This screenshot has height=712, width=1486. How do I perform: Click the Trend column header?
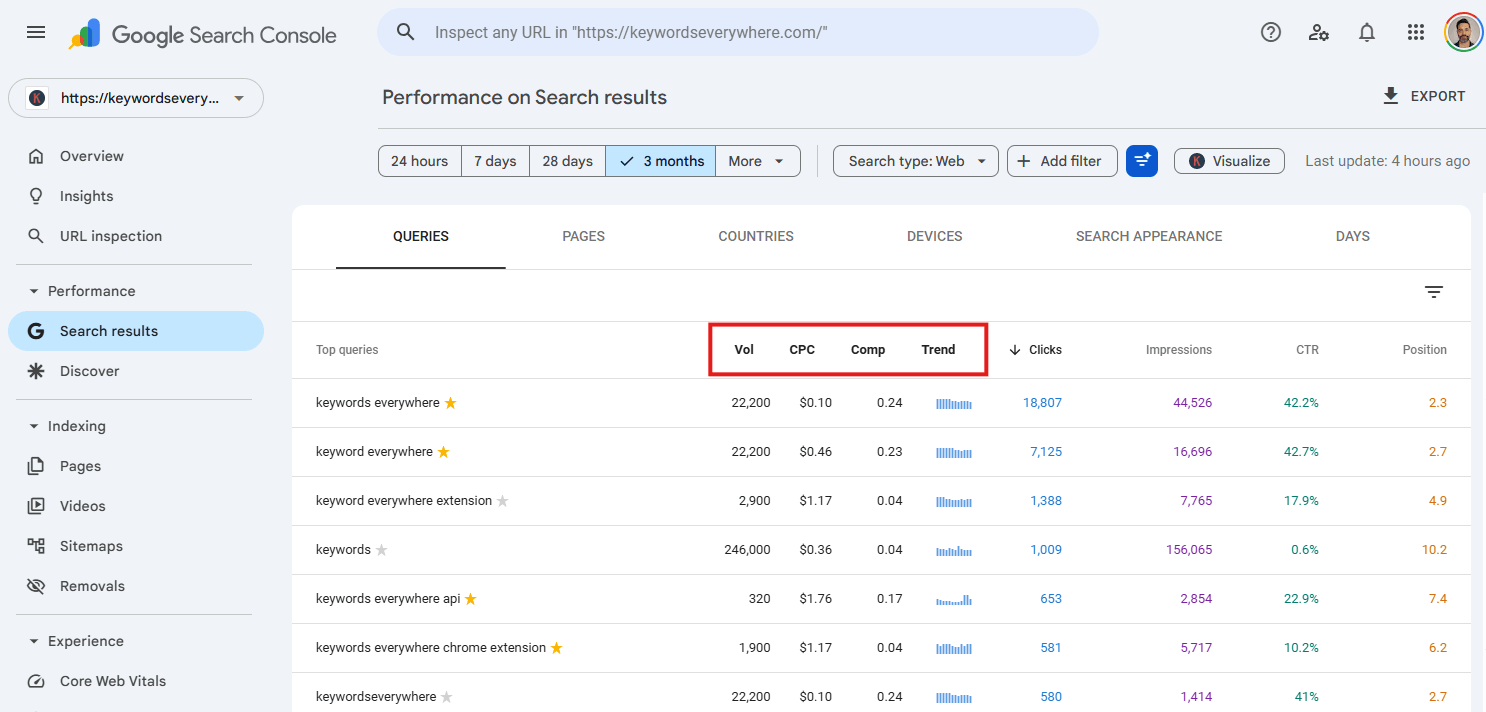pos(938,350)
